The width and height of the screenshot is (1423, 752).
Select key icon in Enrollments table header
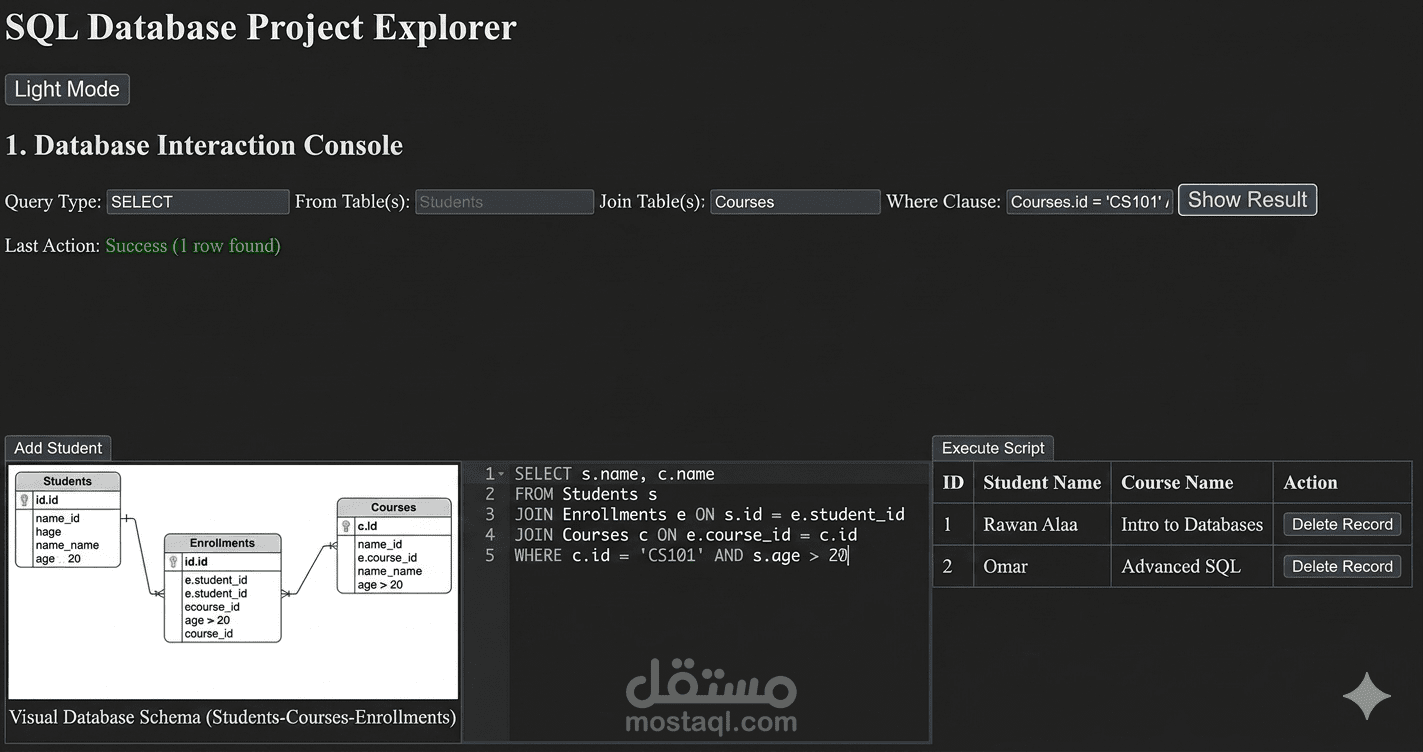tap(174, 562)
